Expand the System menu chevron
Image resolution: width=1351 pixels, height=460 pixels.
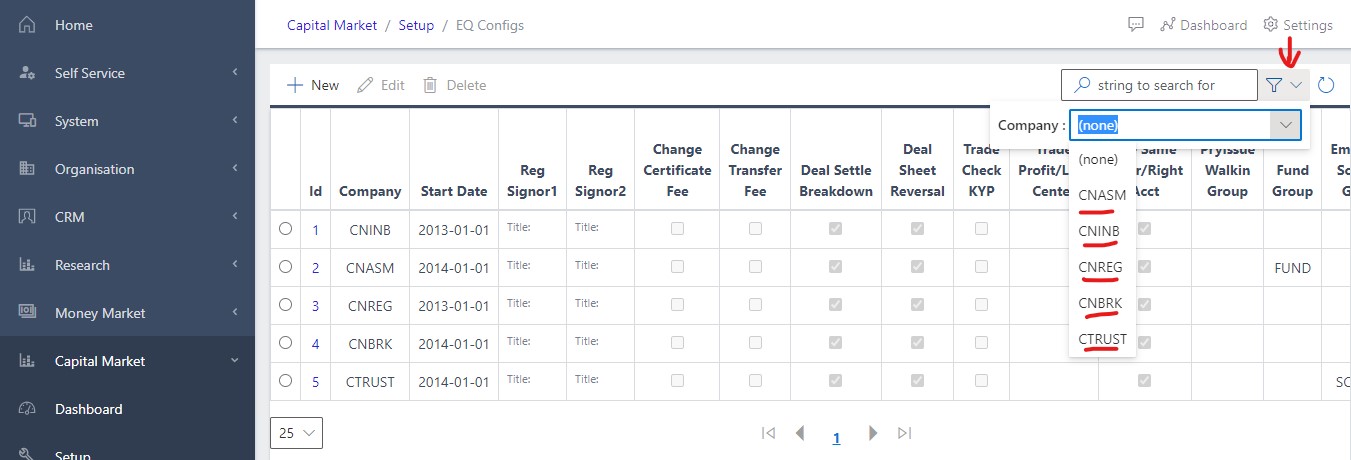click(234, 121)
